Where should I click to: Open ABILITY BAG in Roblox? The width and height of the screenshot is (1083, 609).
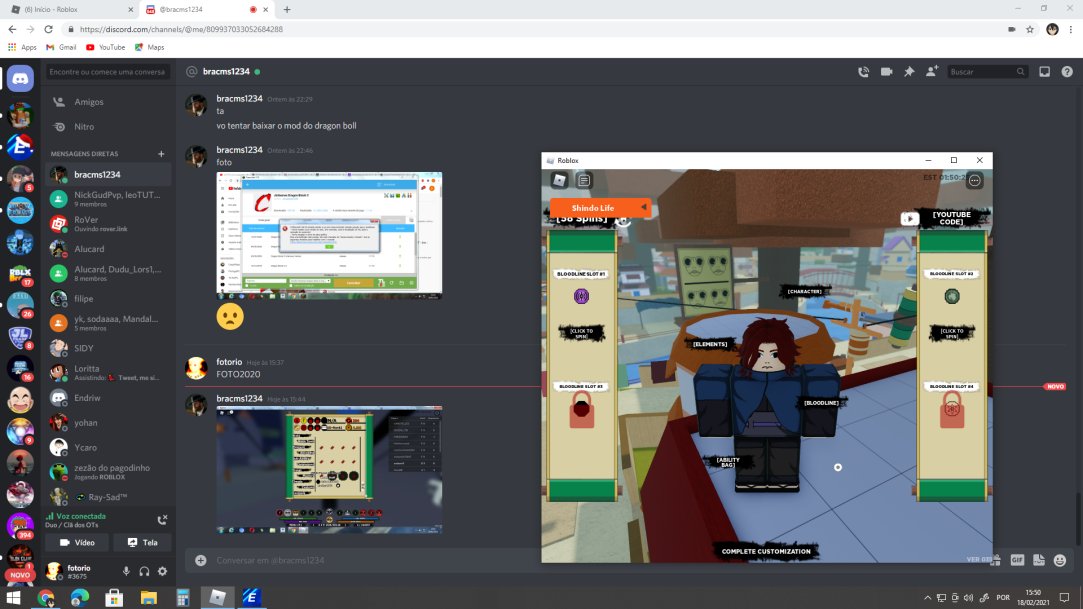pos(727,462)
